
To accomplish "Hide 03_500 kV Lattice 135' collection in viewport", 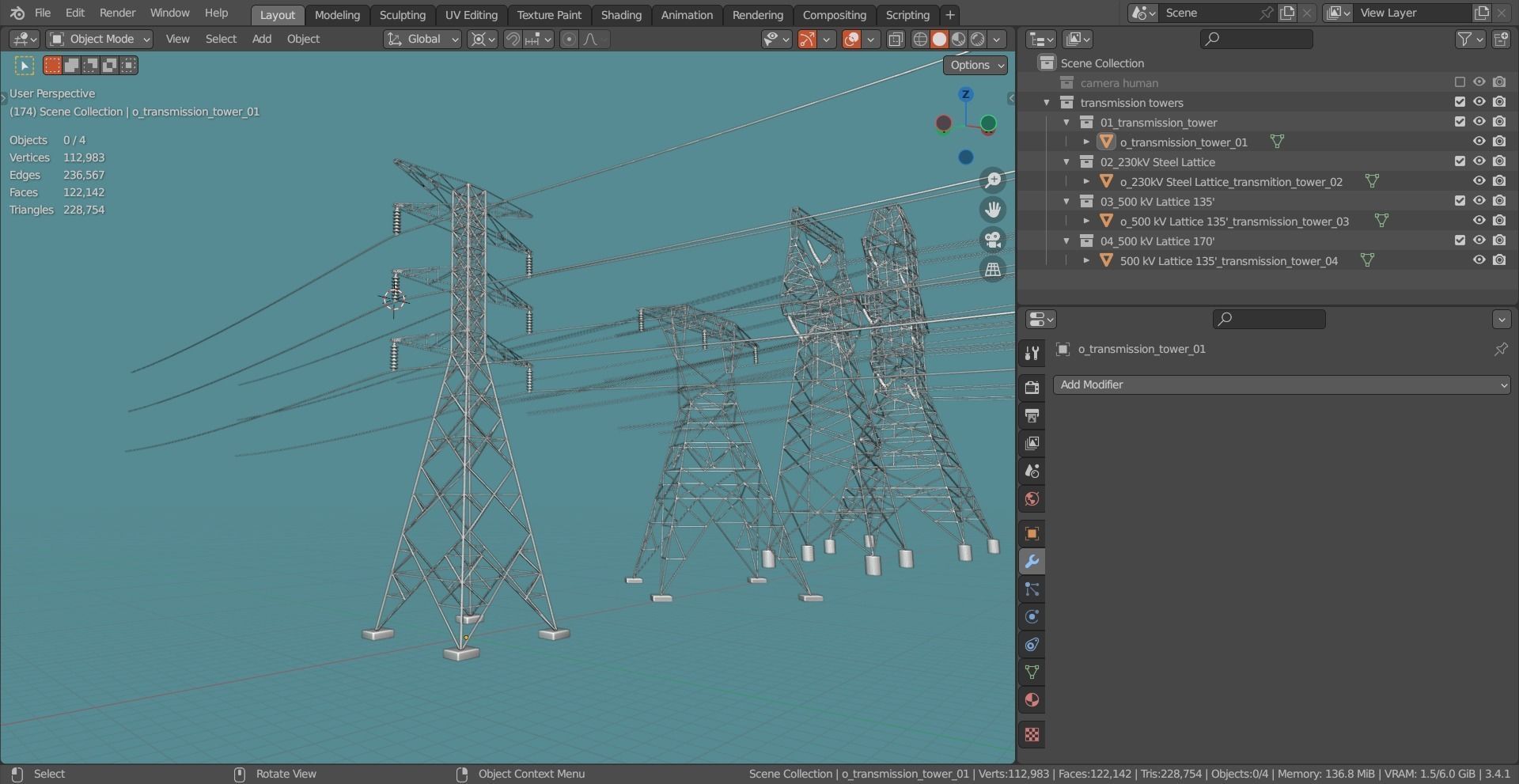I will coord(1479,201).
